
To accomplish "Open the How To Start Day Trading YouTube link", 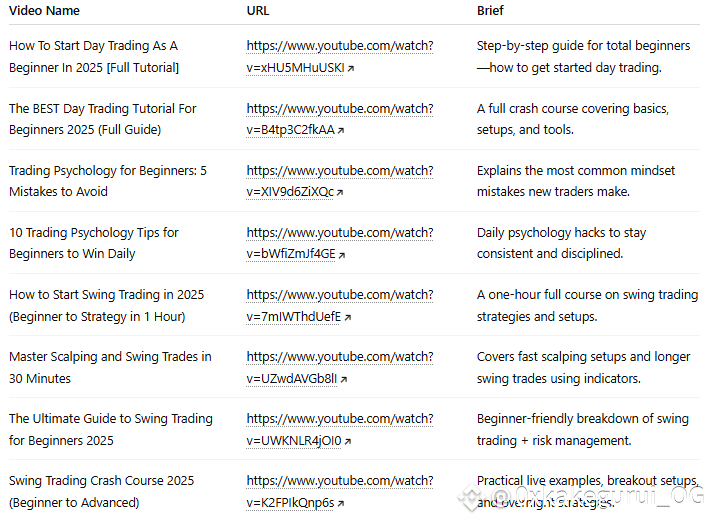I will coord(340,56).
